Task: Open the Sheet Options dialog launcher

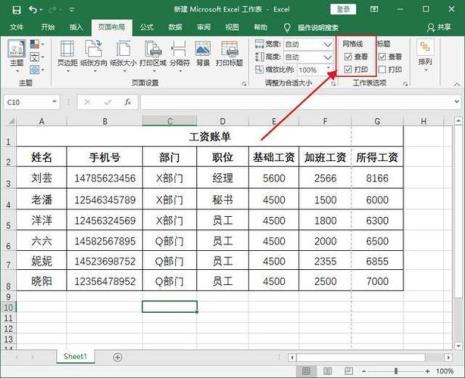Action: [405, 84]
